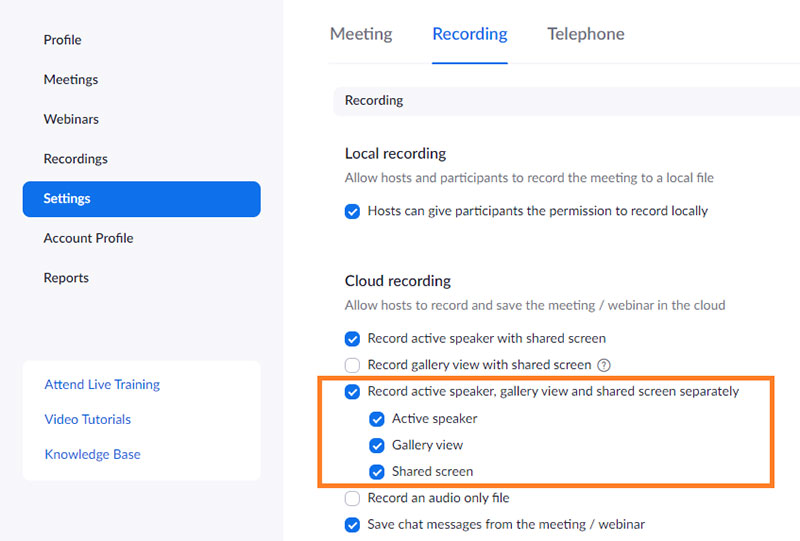Screen dimensions: 800x541
Task: Open Reports in the sidebar
Action: [x=66, y=278]
